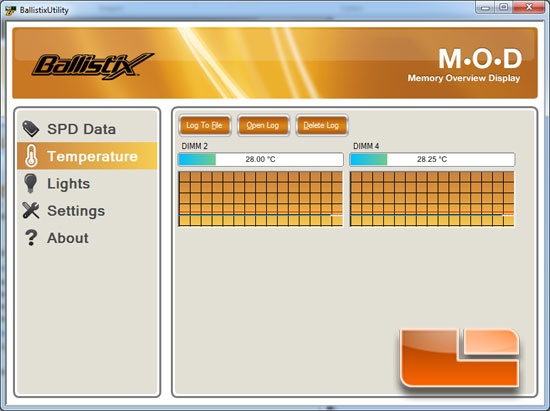Click the Log To File button
The width and height of the screenshot is (550, 411).
click(x=204, y=125)
